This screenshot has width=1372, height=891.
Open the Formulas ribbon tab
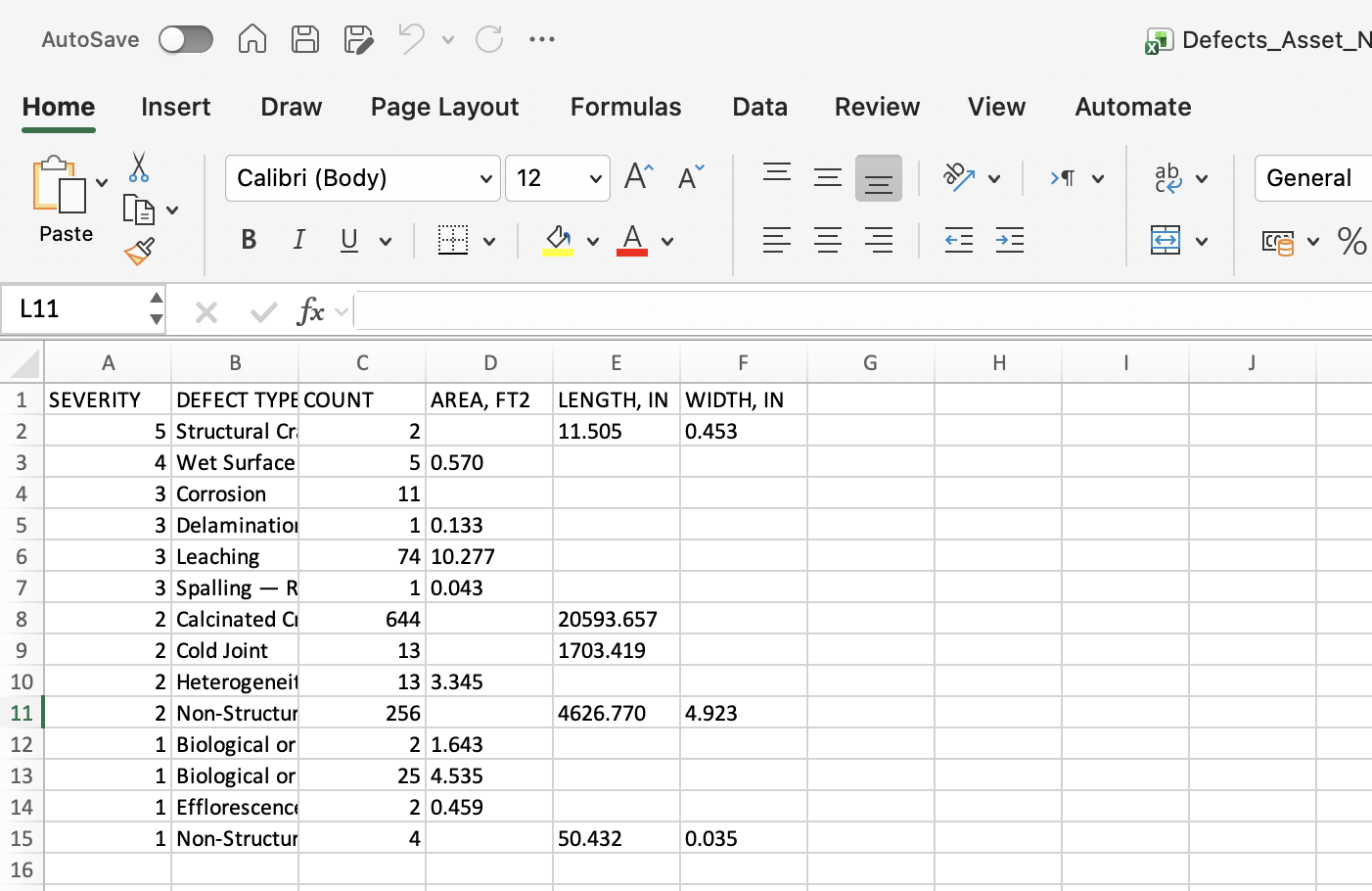tap(626, 107)
